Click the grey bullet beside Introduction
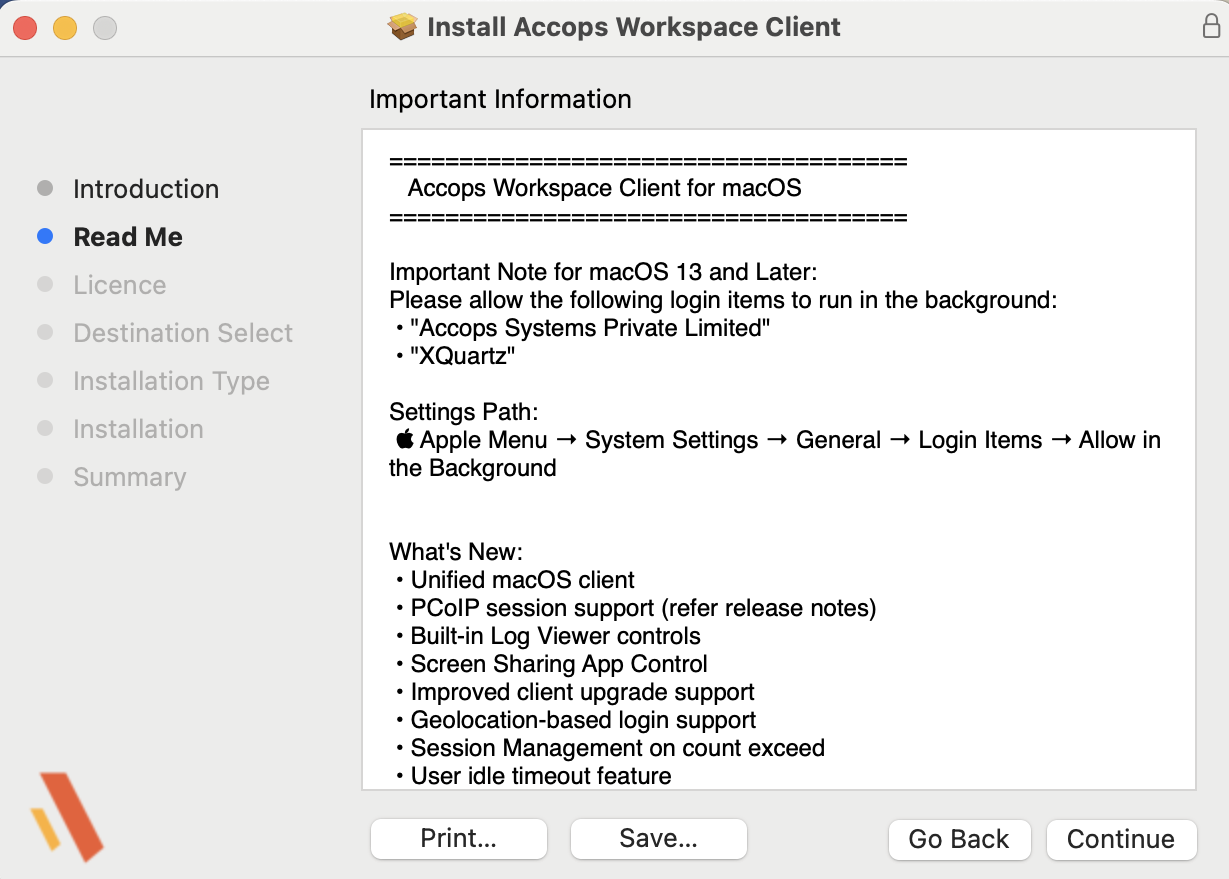 click(45, 189)
